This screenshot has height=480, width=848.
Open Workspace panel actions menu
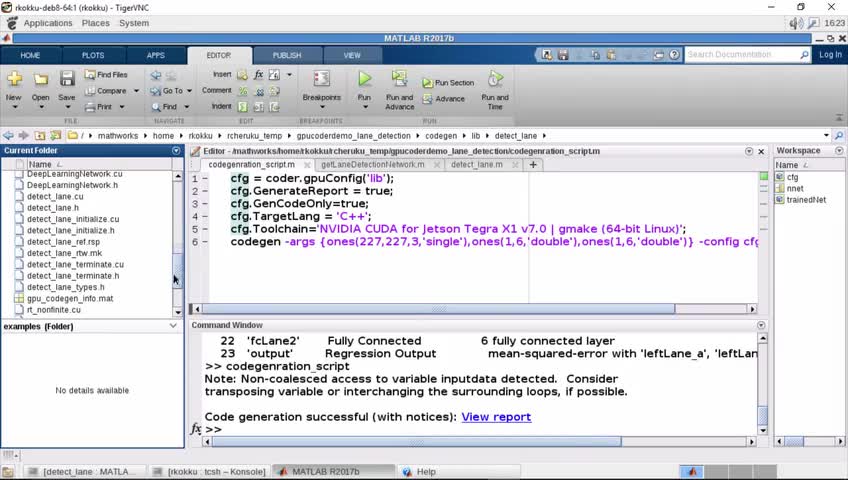pos(839,151)
